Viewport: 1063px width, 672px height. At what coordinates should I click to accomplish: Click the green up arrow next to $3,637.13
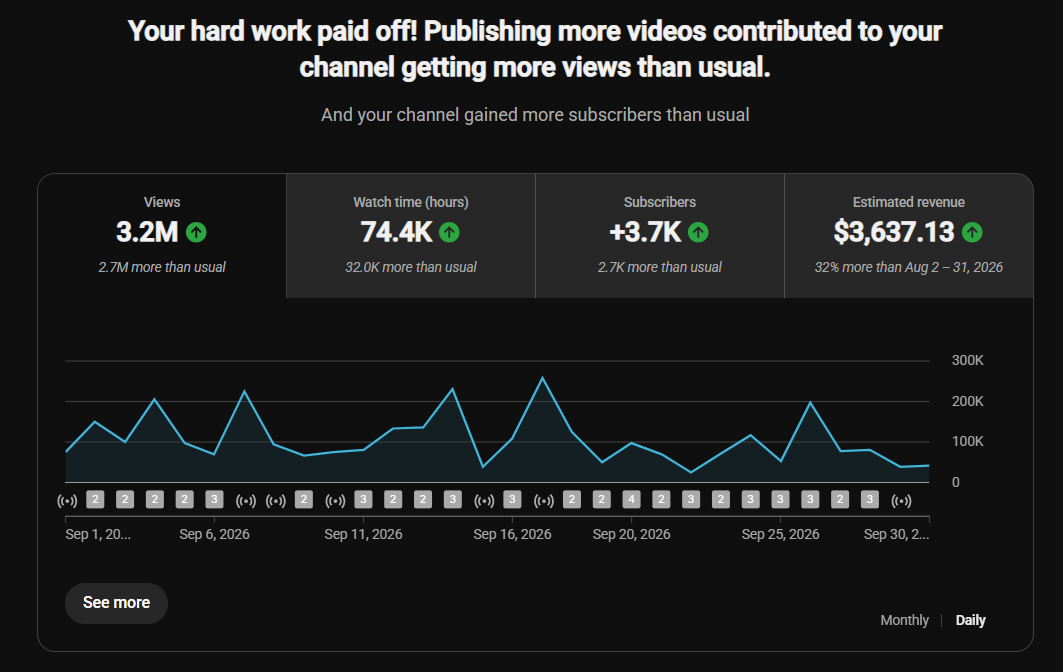[971, 233]
